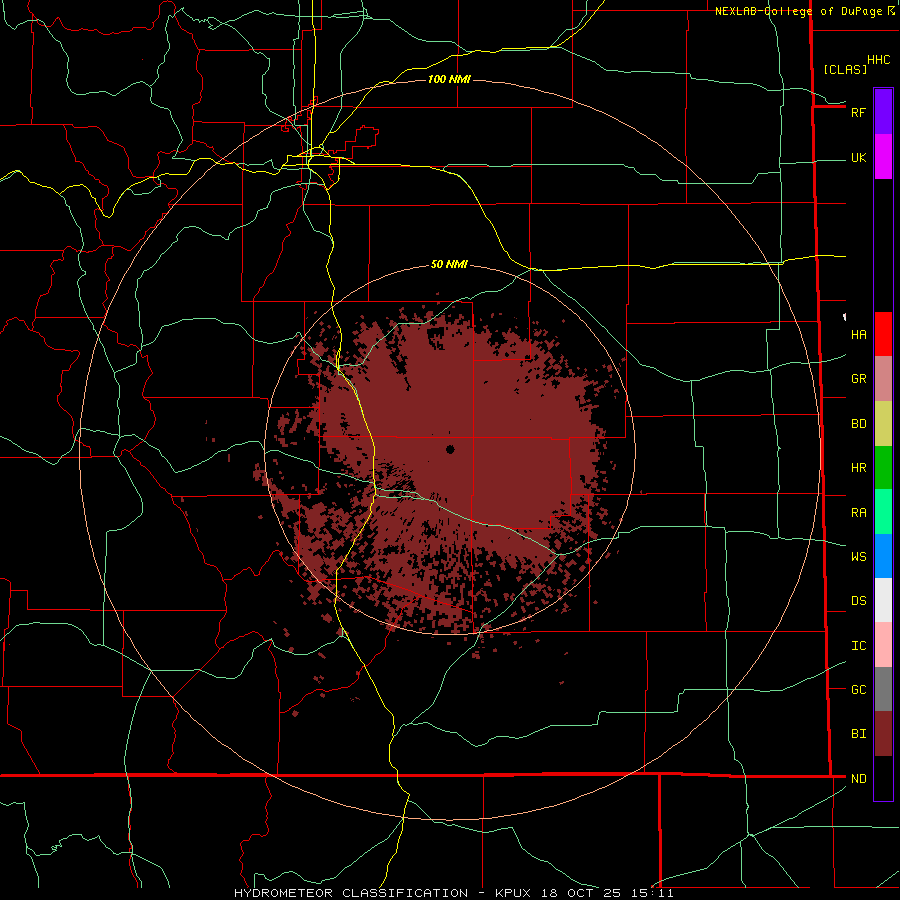The width and height of the screenshot is (900, 900).
Task: Click the RA light green legend swatch
Action: [x=883, y=512]
